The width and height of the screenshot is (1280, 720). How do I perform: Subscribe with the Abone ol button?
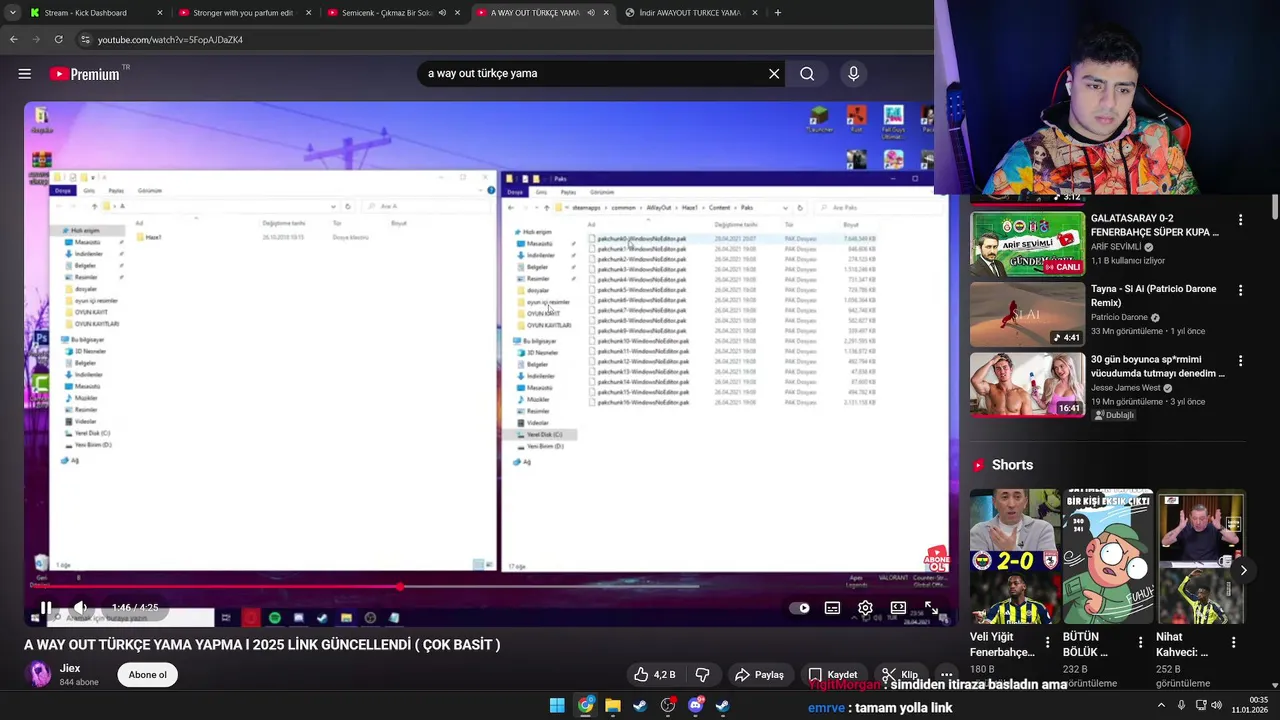click(147, 675)
